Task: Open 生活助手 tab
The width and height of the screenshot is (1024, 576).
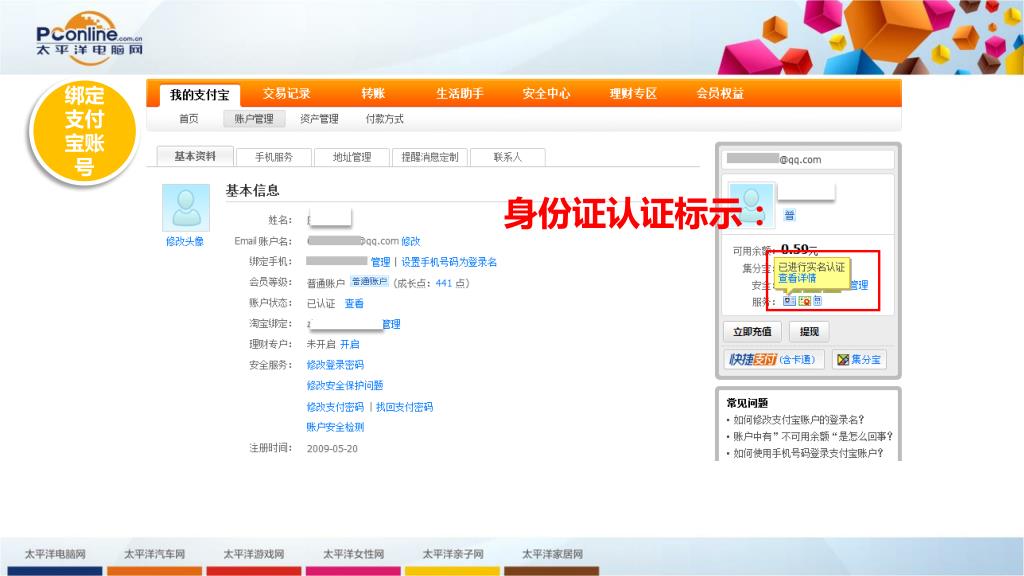Action: point(459,93)
